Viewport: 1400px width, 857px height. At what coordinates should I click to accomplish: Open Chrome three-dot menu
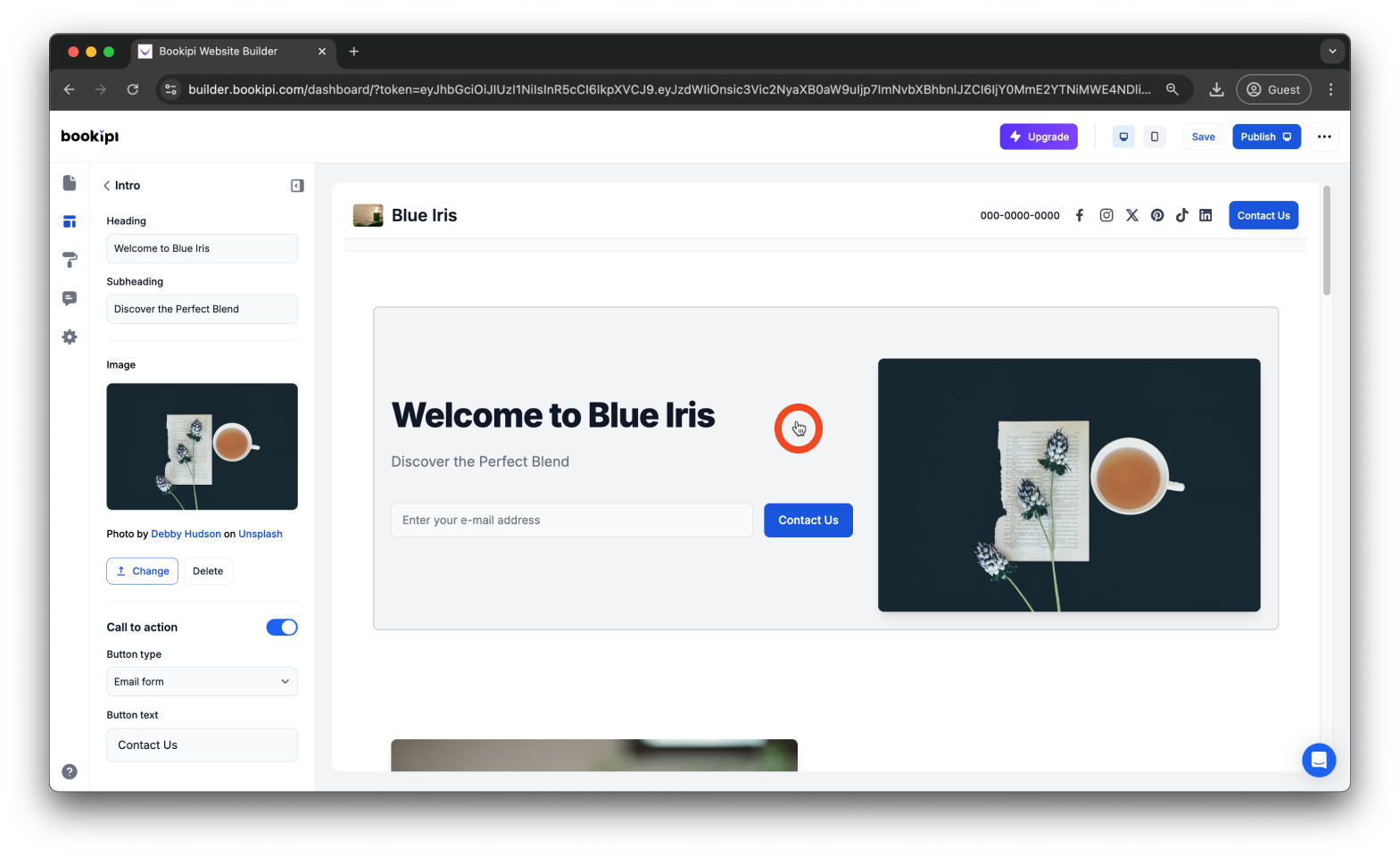pyautogui.click(x=1330, y=89)
